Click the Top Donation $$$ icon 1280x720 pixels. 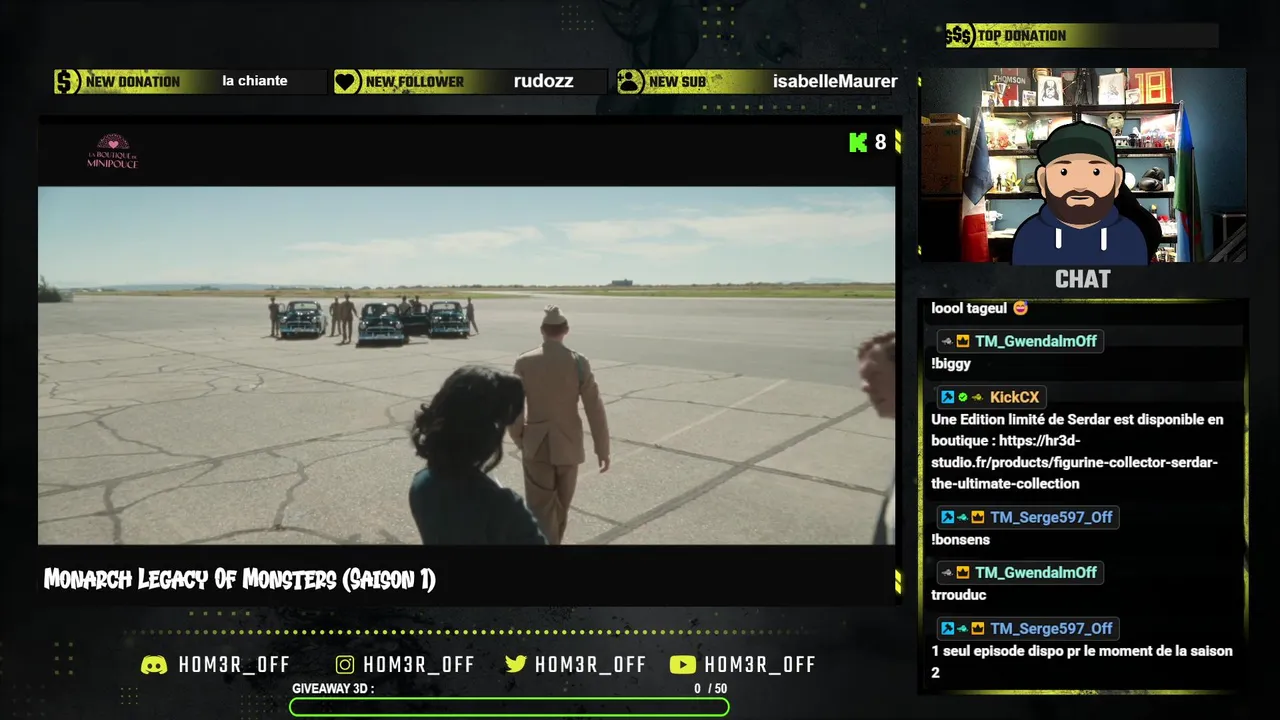point(960,36)
